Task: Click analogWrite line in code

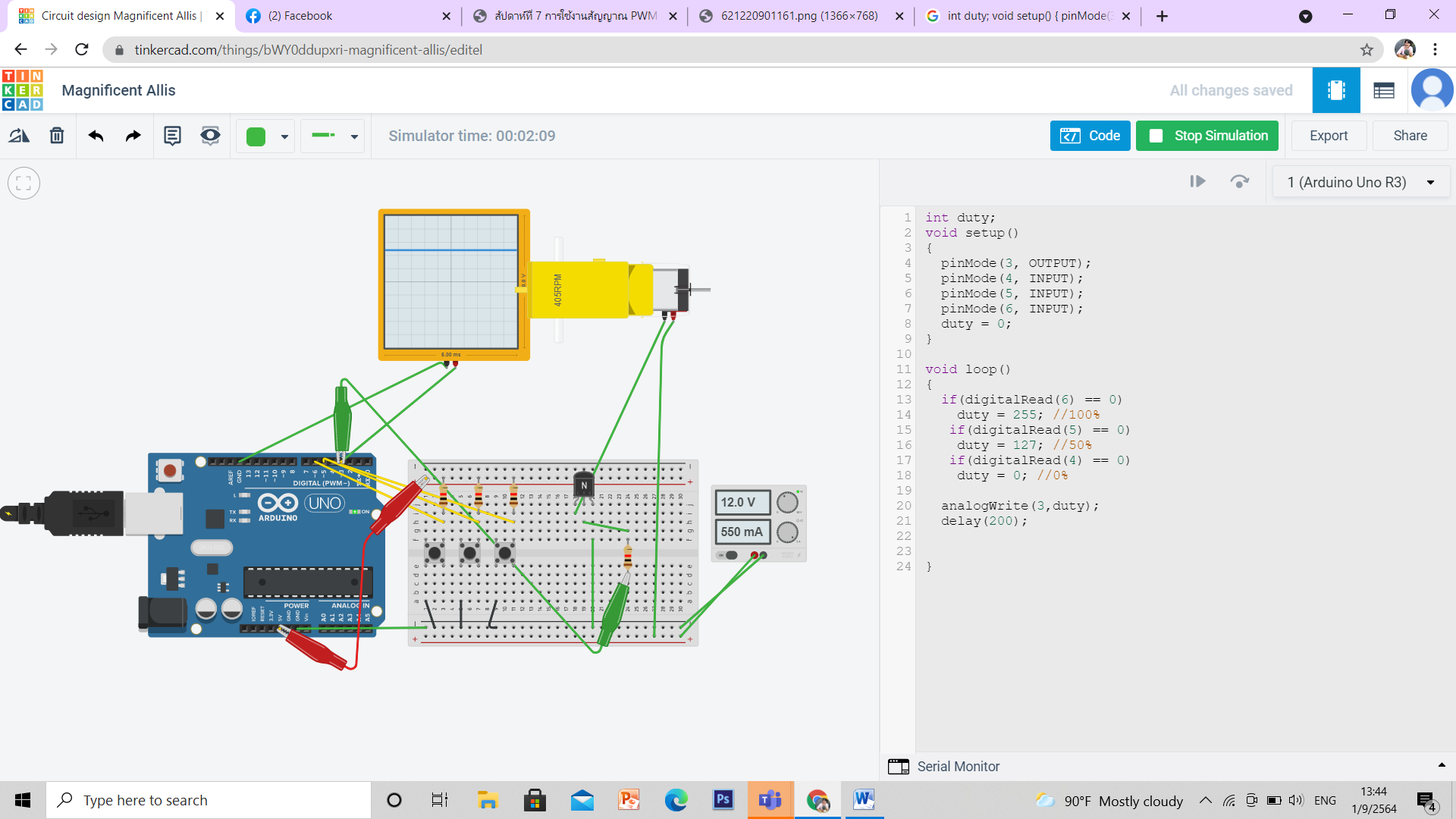Action: point(1020,506)
